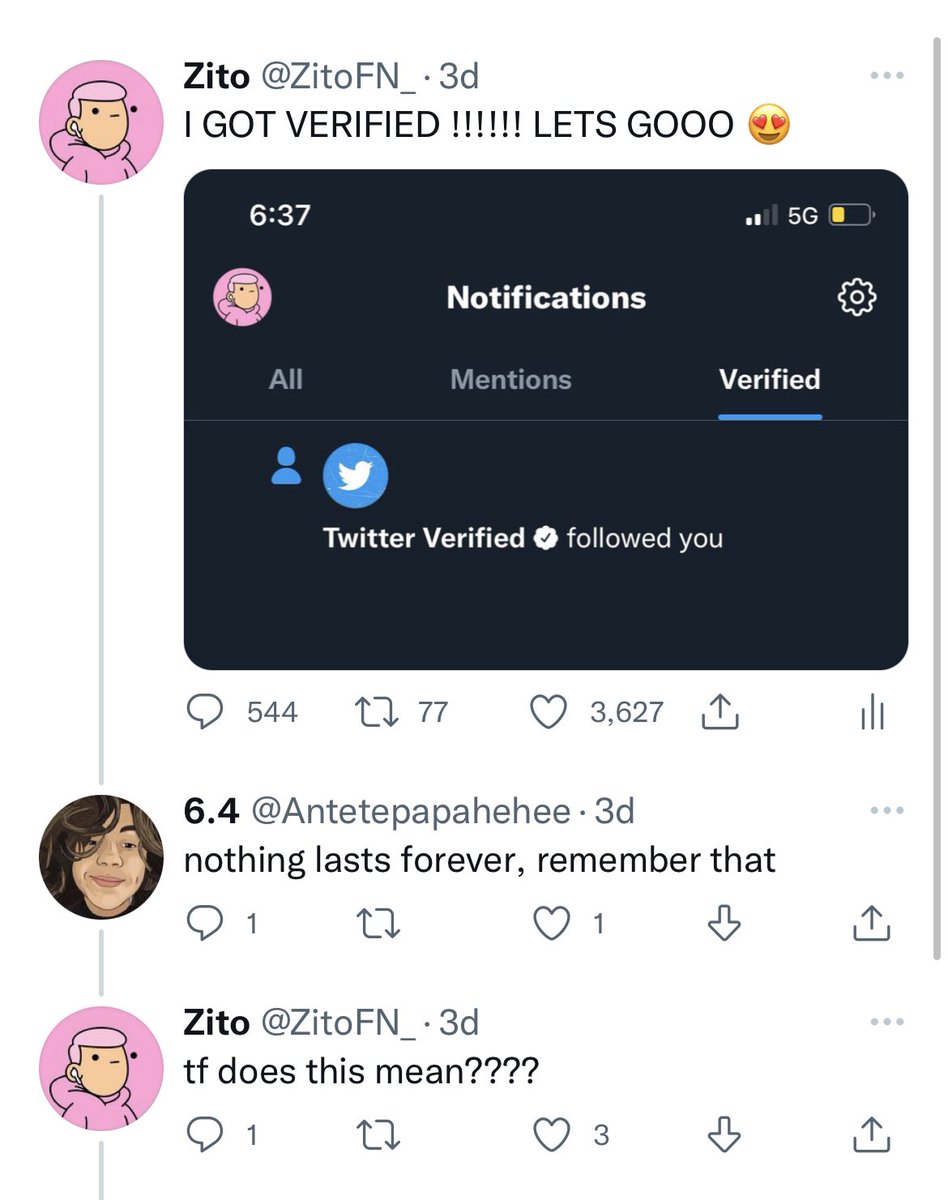Viewport: 948px width, 1200px height.
Task: Open more options on Zito's bottom reply
Action: (x=886, y=1023)
